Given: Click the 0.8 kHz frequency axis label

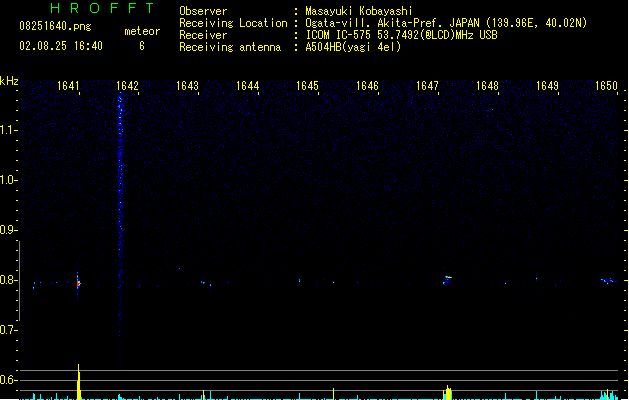Looking at the screenshot, I should pyautogui.click(x=8, y=280).
